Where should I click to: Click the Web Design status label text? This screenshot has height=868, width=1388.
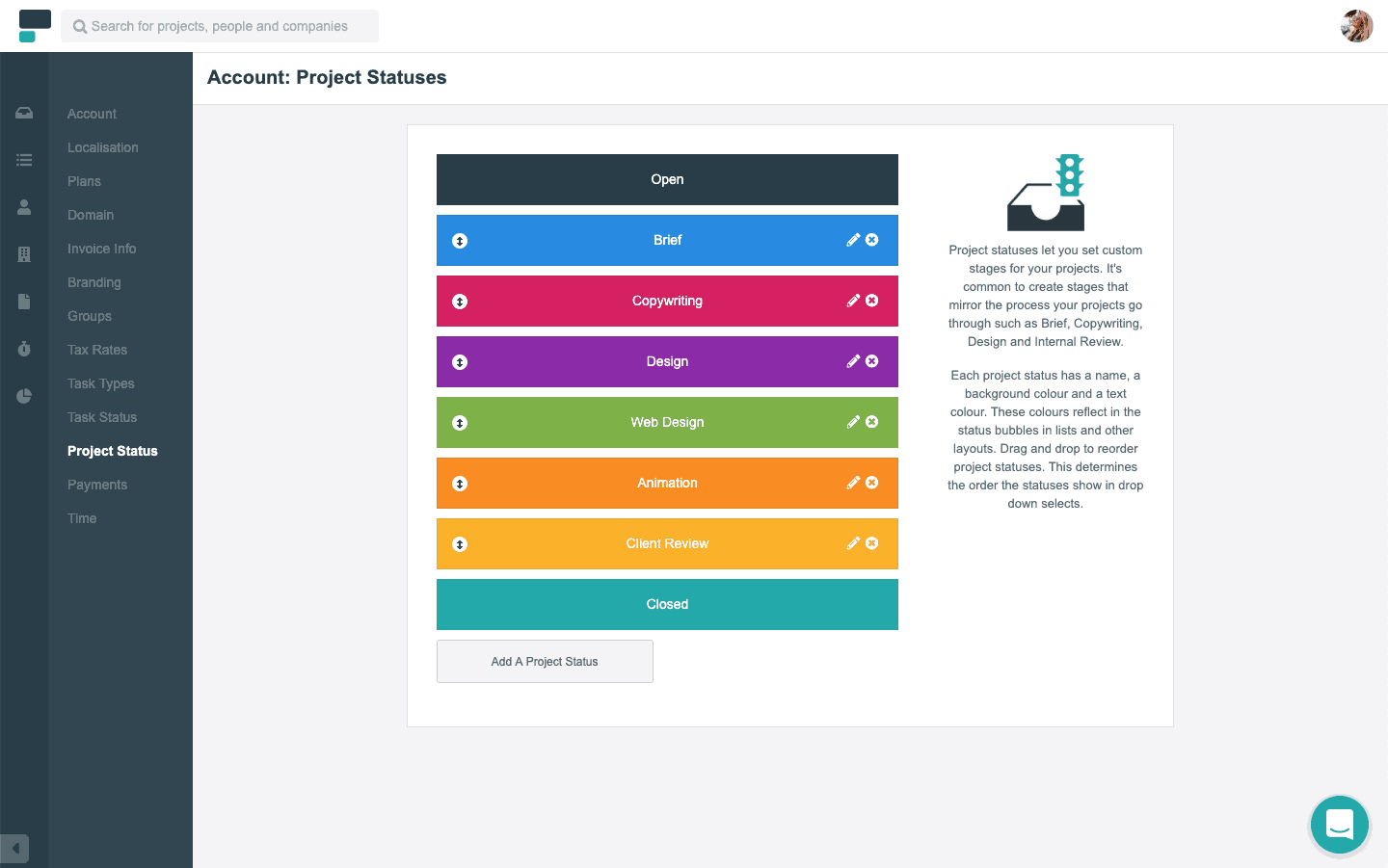click(667, 422)
